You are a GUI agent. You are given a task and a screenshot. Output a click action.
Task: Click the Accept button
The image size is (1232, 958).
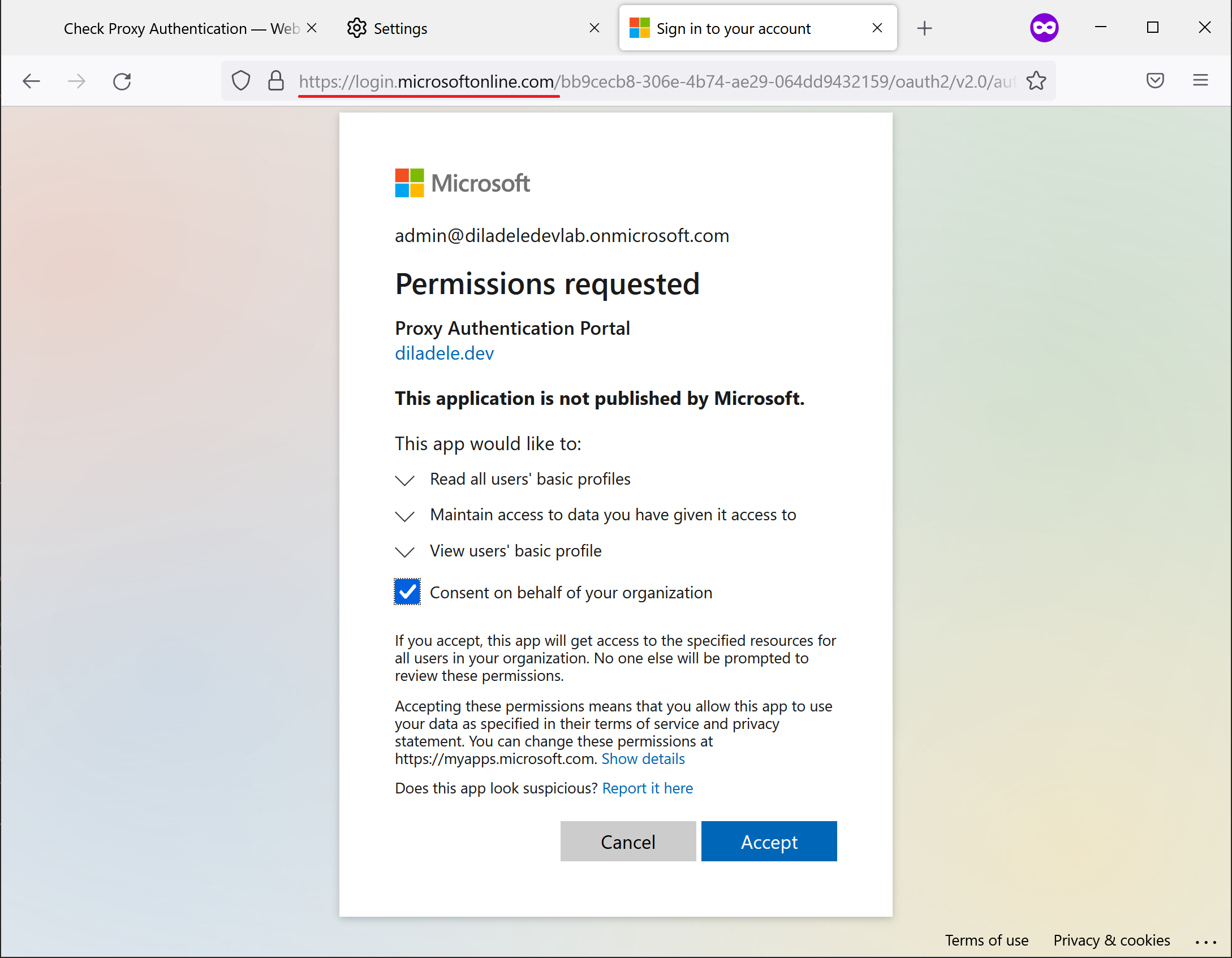(769, 842)
